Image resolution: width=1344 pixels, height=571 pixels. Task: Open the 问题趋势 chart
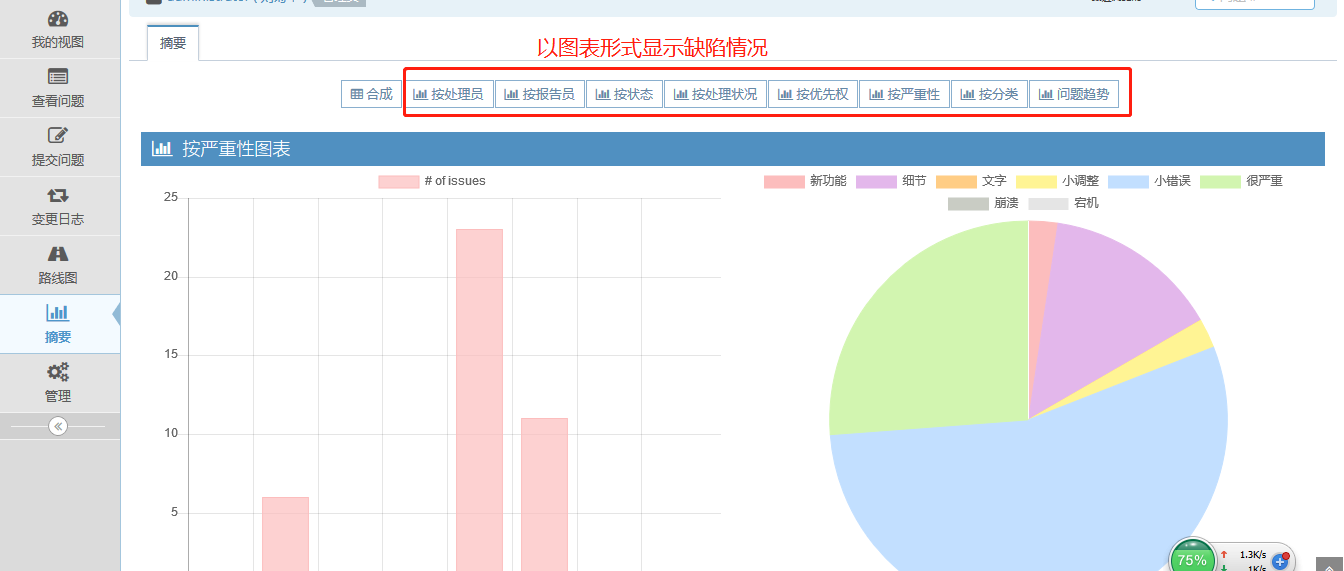tap(1074, 94)
